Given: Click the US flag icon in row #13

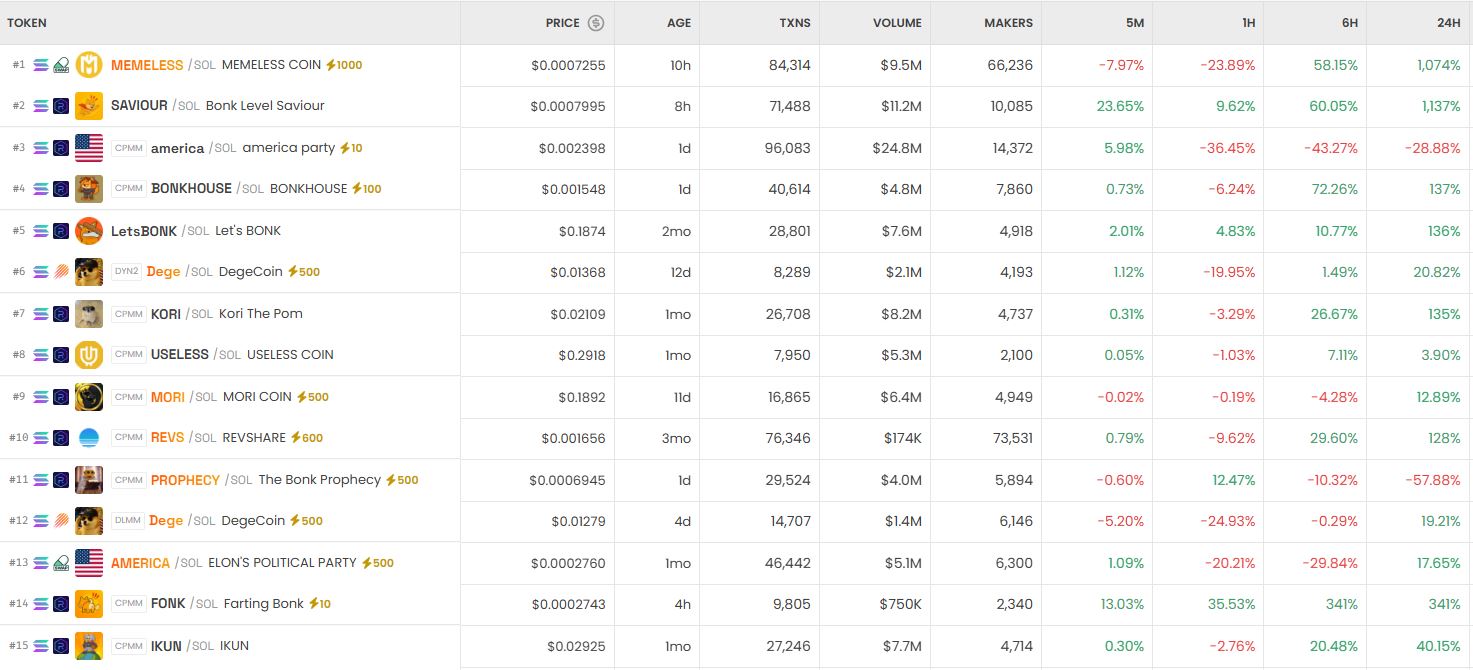Looking at the screenshot, I should click(89, 563).
